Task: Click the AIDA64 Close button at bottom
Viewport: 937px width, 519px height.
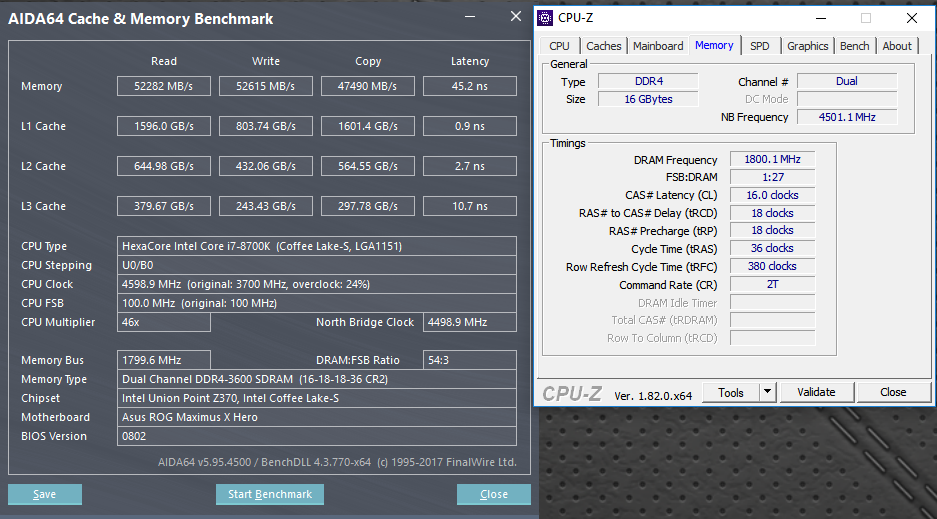Action: coord(494,494)
